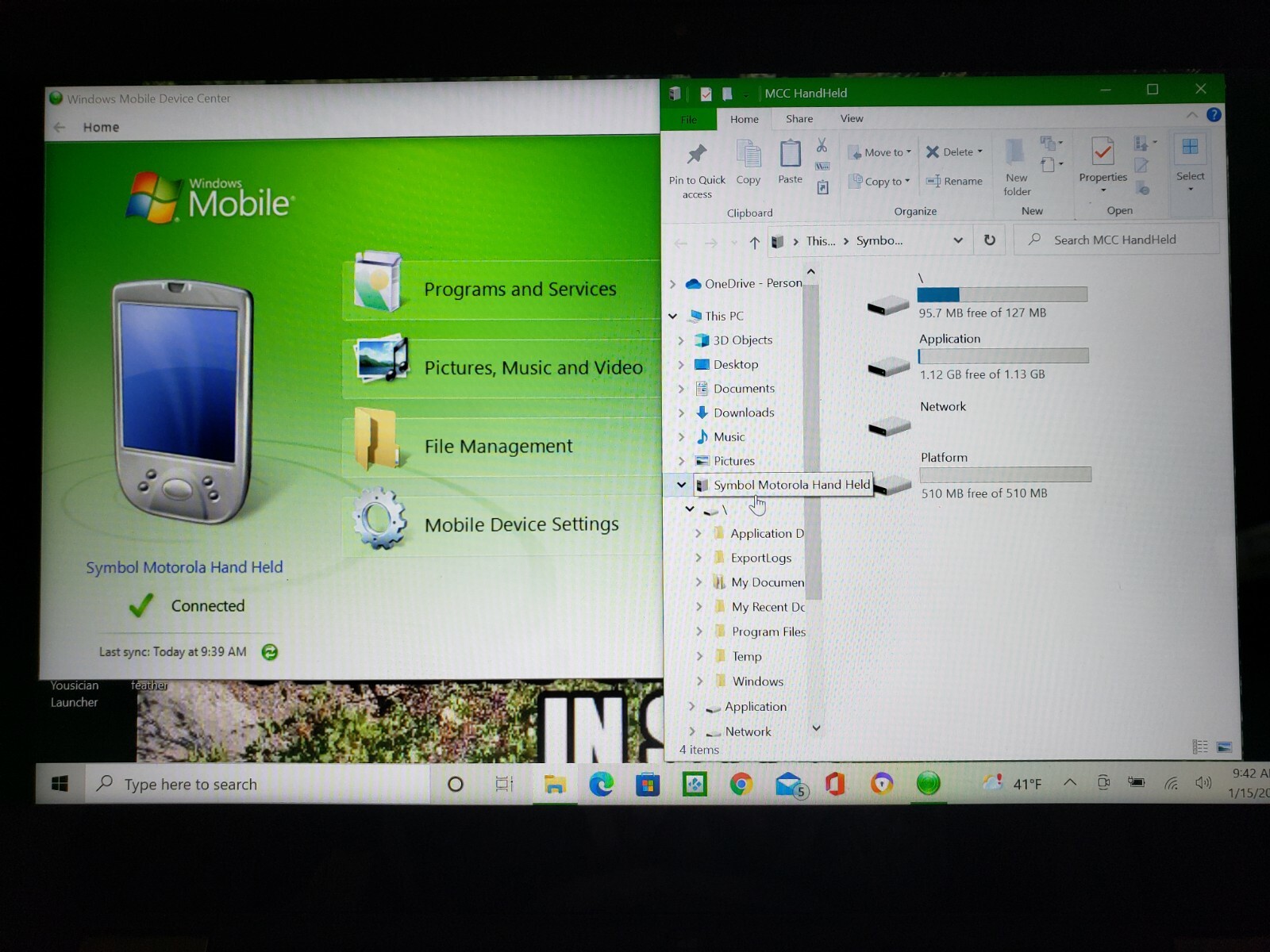Click the Search MCC HandHeld field
Image resolution: width=1270 pixels, height=952 pixels.
click(1116, 240)
